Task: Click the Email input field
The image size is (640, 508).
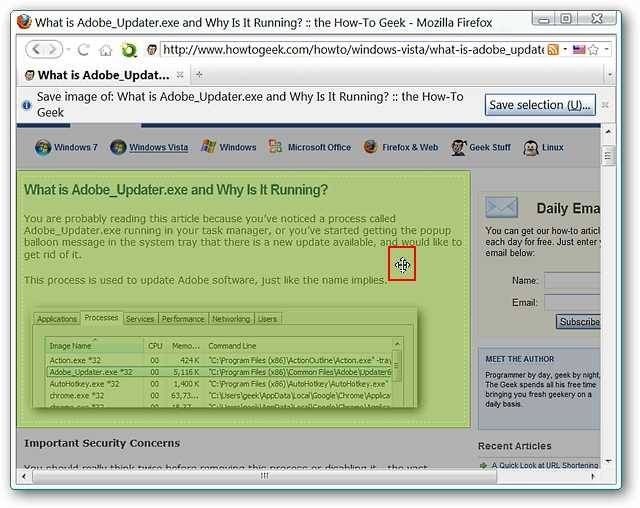Action: (572, 303)
